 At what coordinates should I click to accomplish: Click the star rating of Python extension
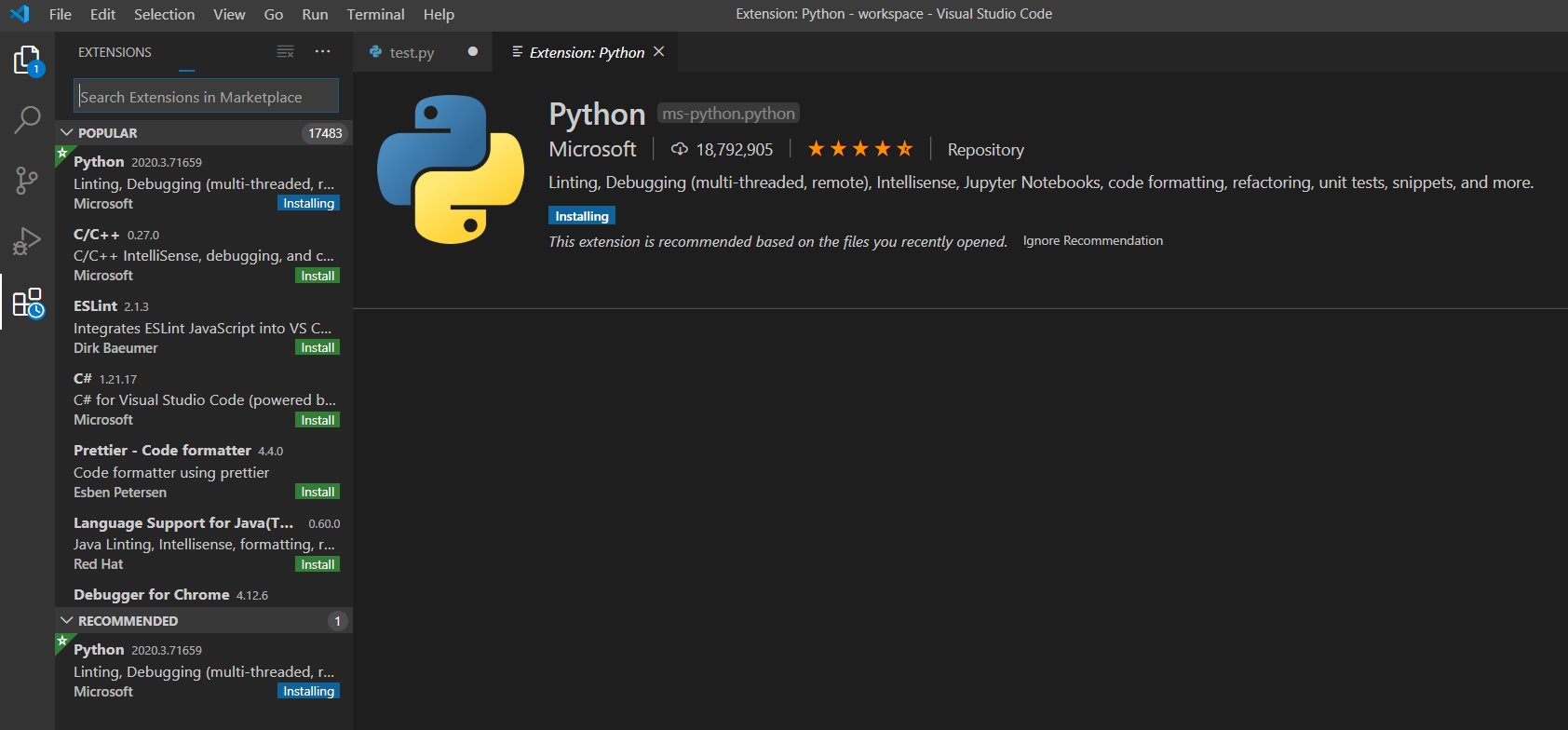[x=860, y=149]
